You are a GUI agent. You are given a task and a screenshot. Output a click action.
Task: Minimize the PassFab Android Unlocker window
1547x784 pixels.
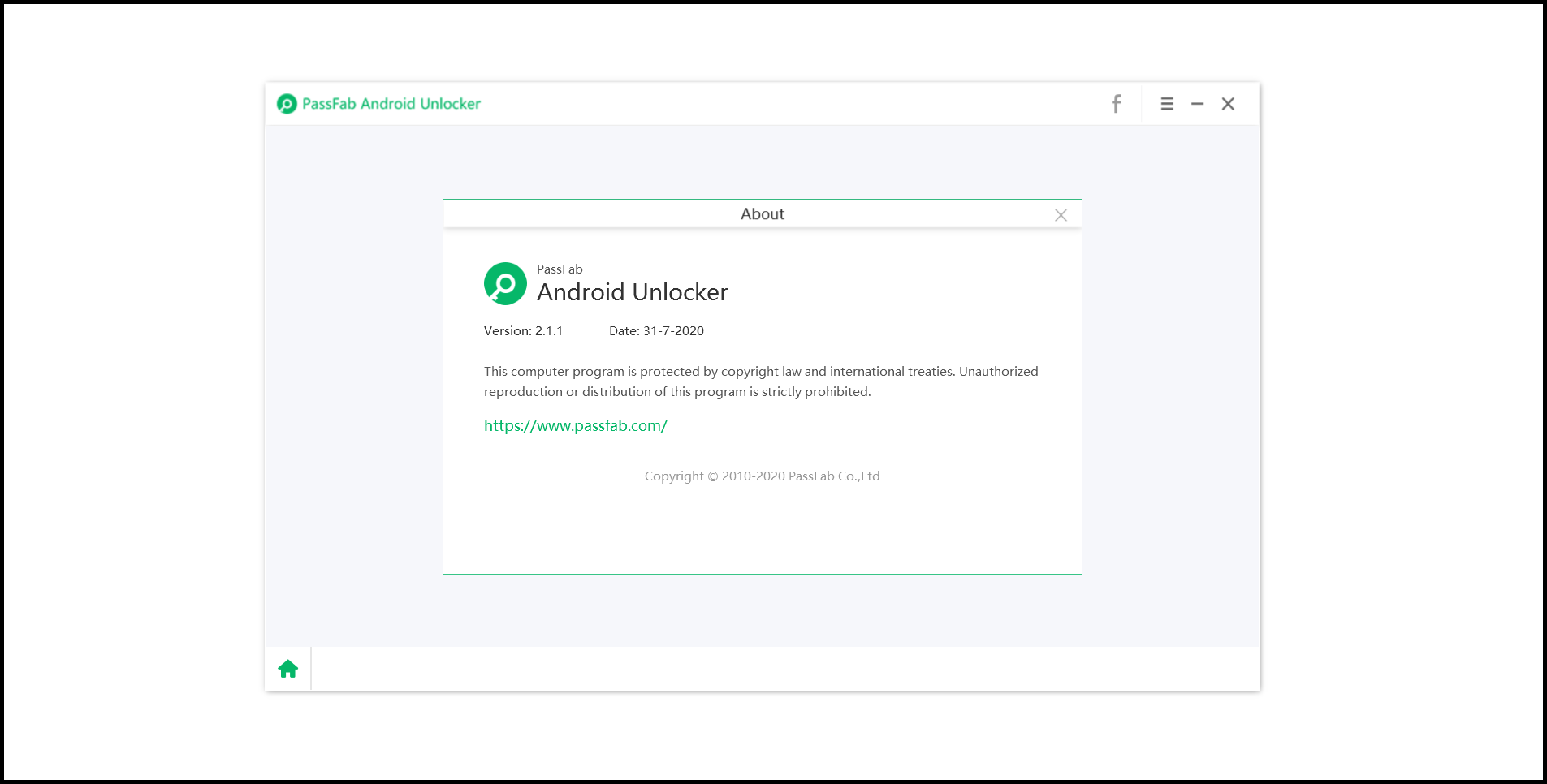(1197, 104)
